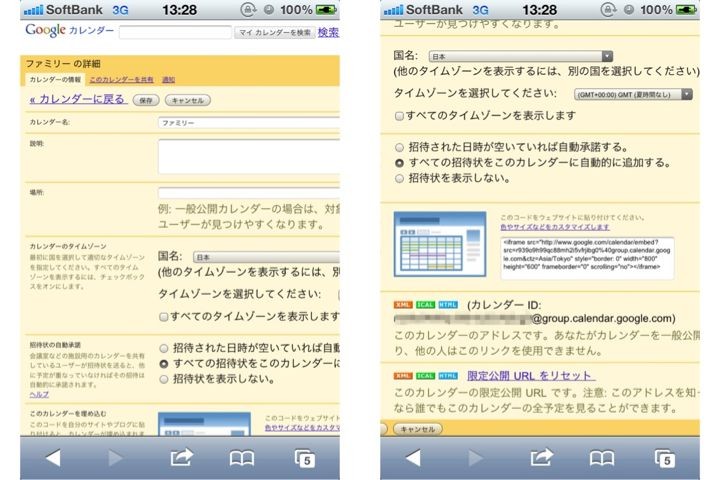Click XML badge beside 限定公開 URL をリセット

[403, 376]
